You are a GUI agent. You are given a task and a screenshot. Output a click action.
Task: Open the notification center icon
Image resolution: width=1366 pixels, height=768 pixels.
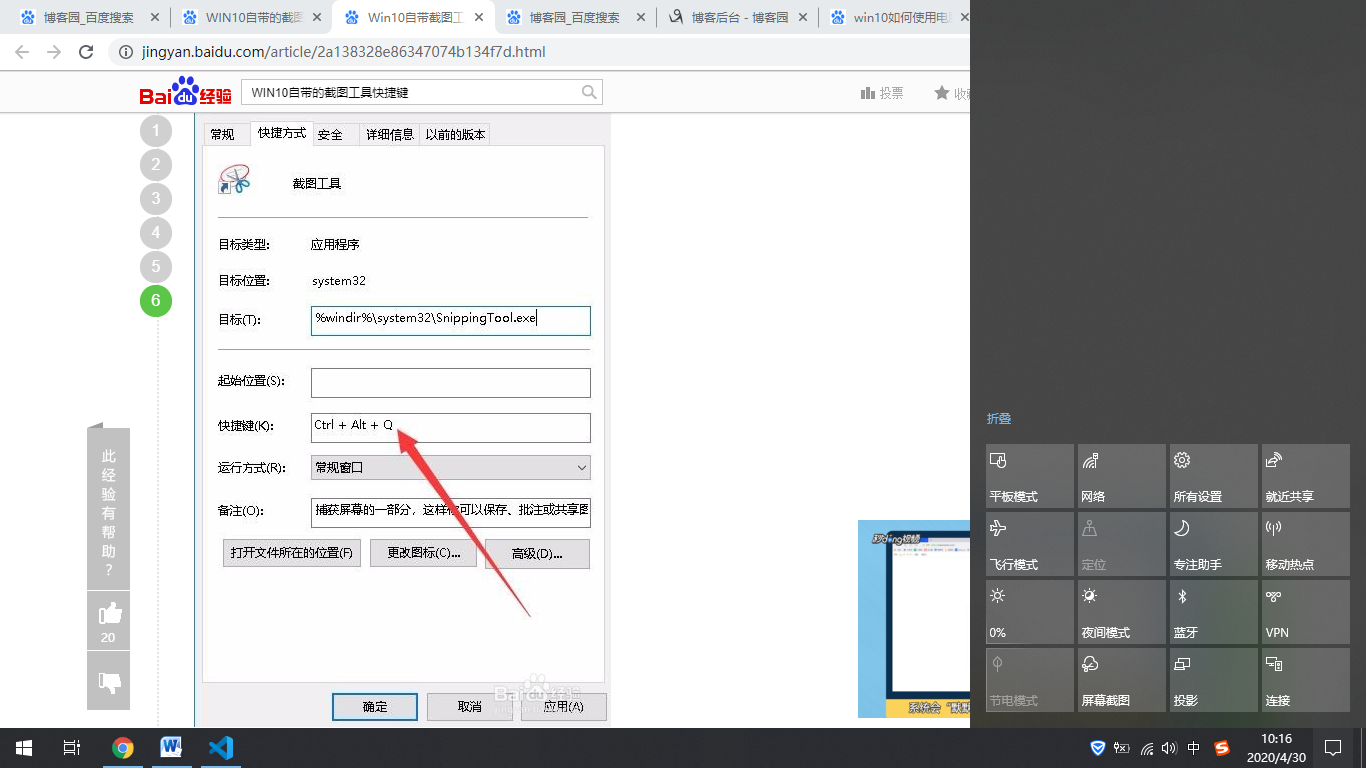tap(1332, 748)
